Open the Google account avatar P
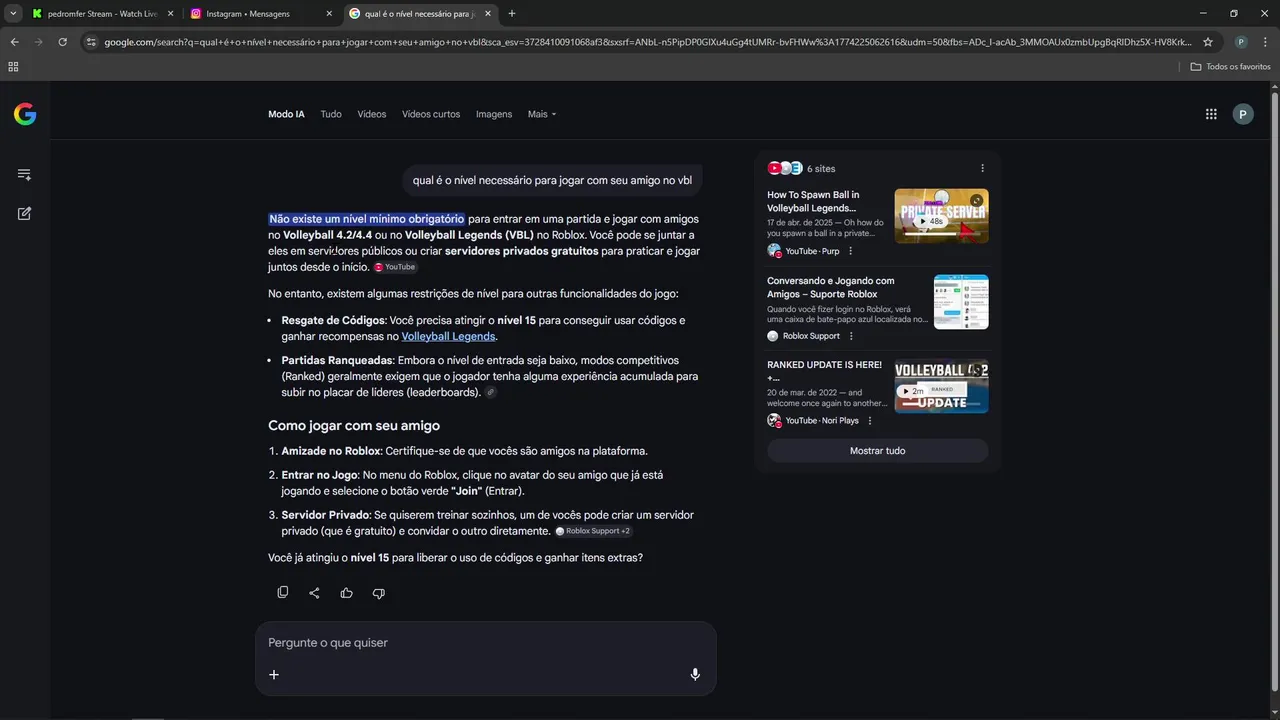This screenshot has width=1280, height=720. [x=1242, y=114]
